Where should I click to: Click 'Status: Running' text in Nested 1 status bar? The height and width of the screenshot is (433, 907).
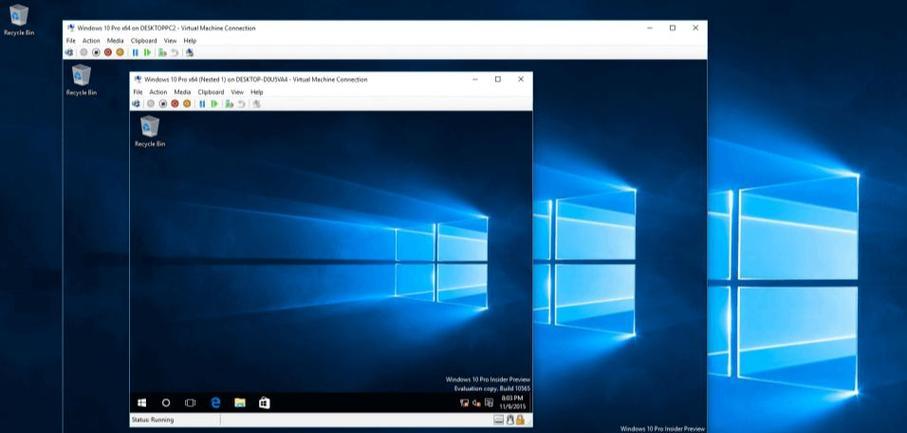tap(153, 420)
